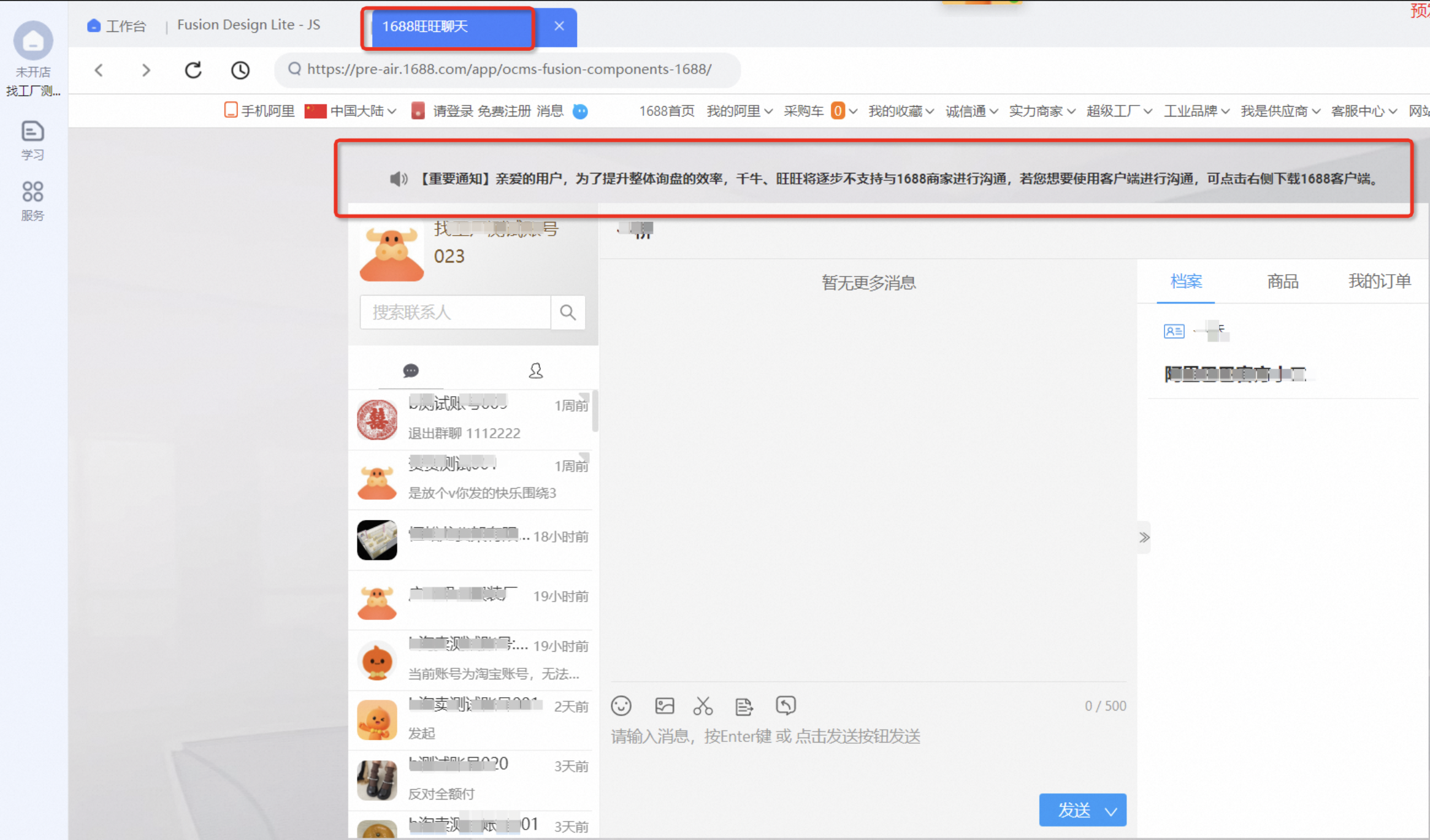Open browsing history clock icon
Viewport: 1430px width, 840px height.
(240, 70)
